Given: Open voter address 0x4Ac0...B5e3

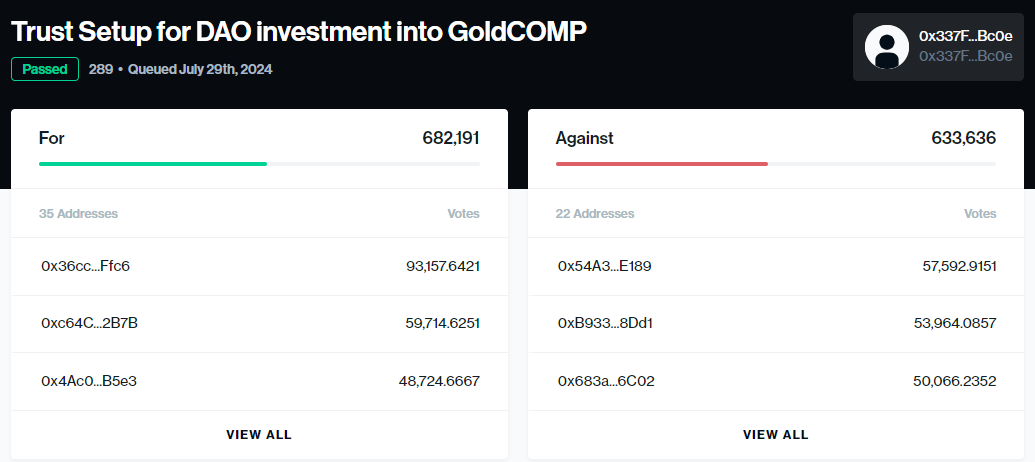Looking at the screenshot, I should click(89, 381).
